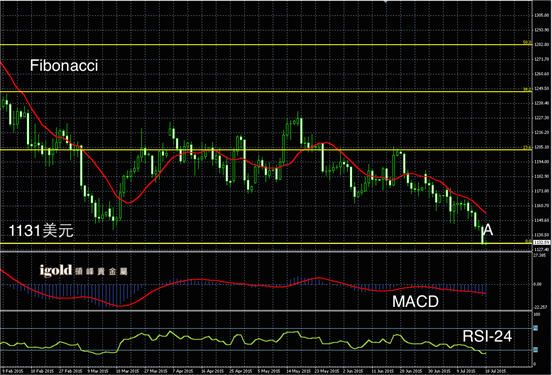Screen dimensions: 552x375
Task: Click the 7 Apr 2015 date label
Action: click(183, 371)
